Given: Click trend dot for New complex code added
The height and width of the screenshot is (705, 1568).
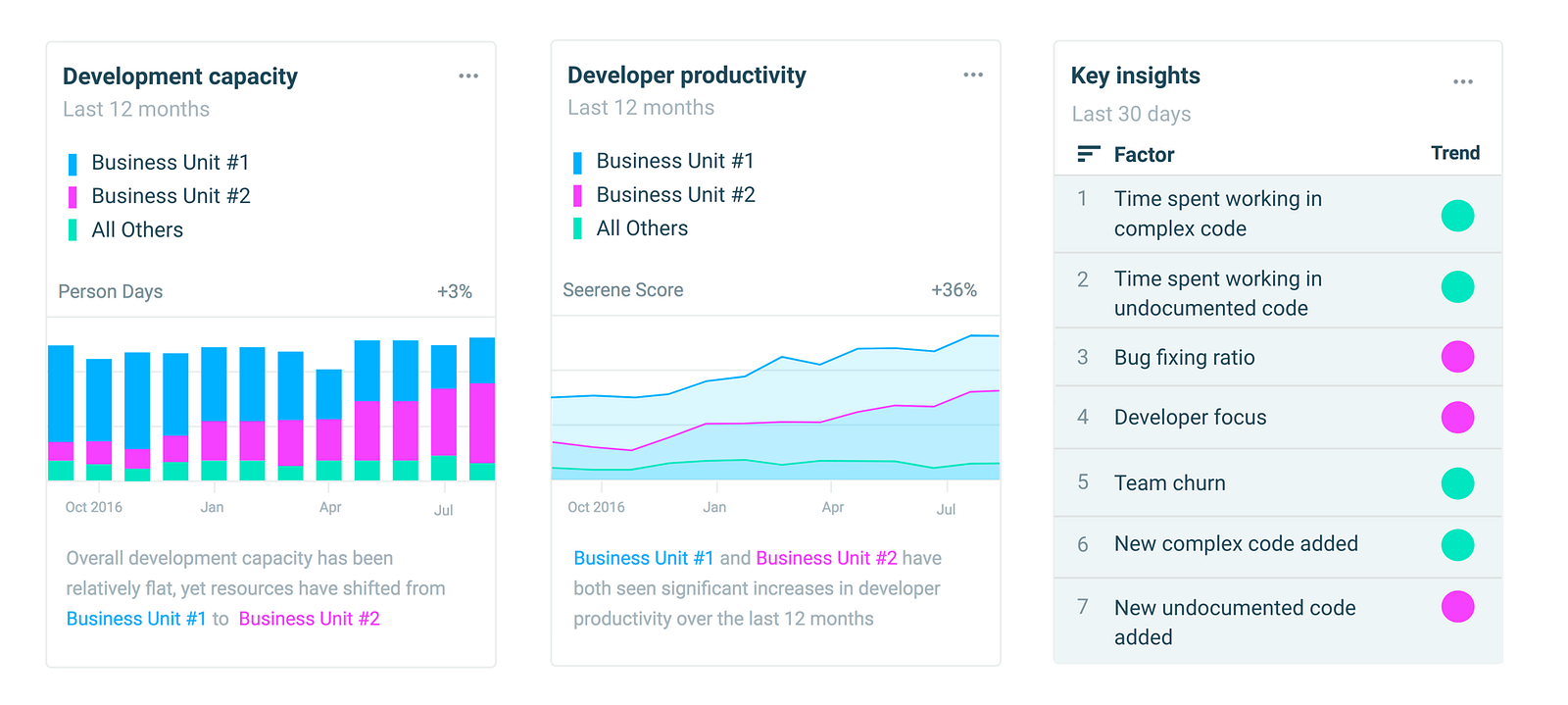Looking at the screenshot, I should (1457, 545).
